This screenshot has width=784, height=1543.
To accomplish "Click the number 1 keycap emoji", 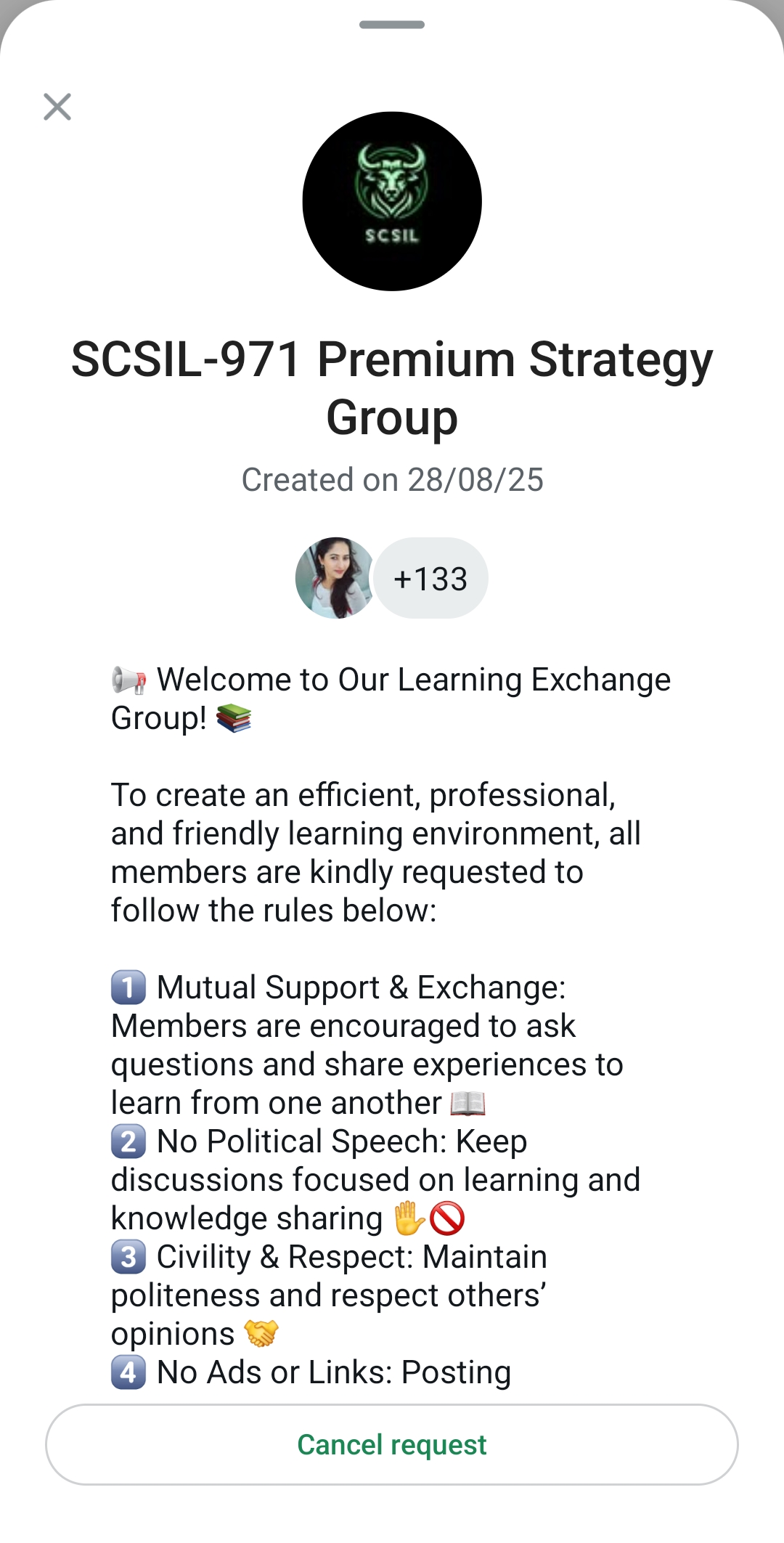I will pyautogui.click(x=128, y=988).
